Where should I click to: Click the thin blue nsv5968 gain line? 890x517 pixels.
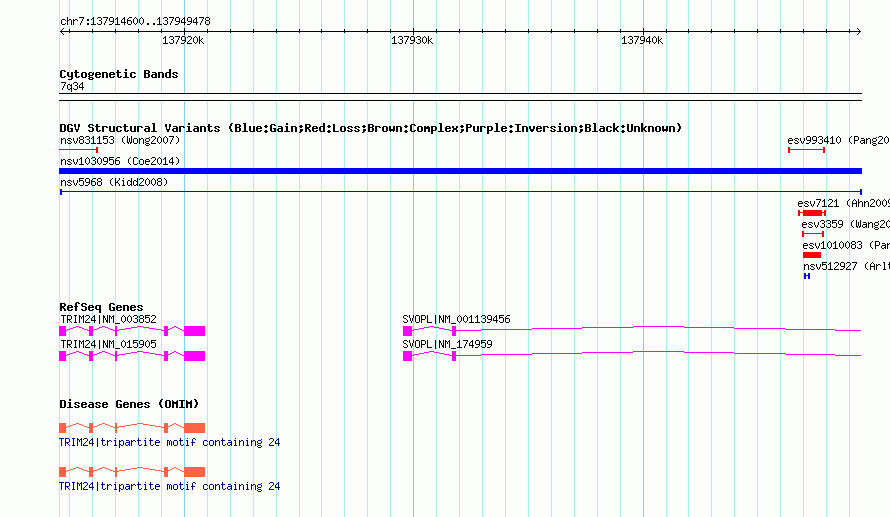click(x=460, y=192)
